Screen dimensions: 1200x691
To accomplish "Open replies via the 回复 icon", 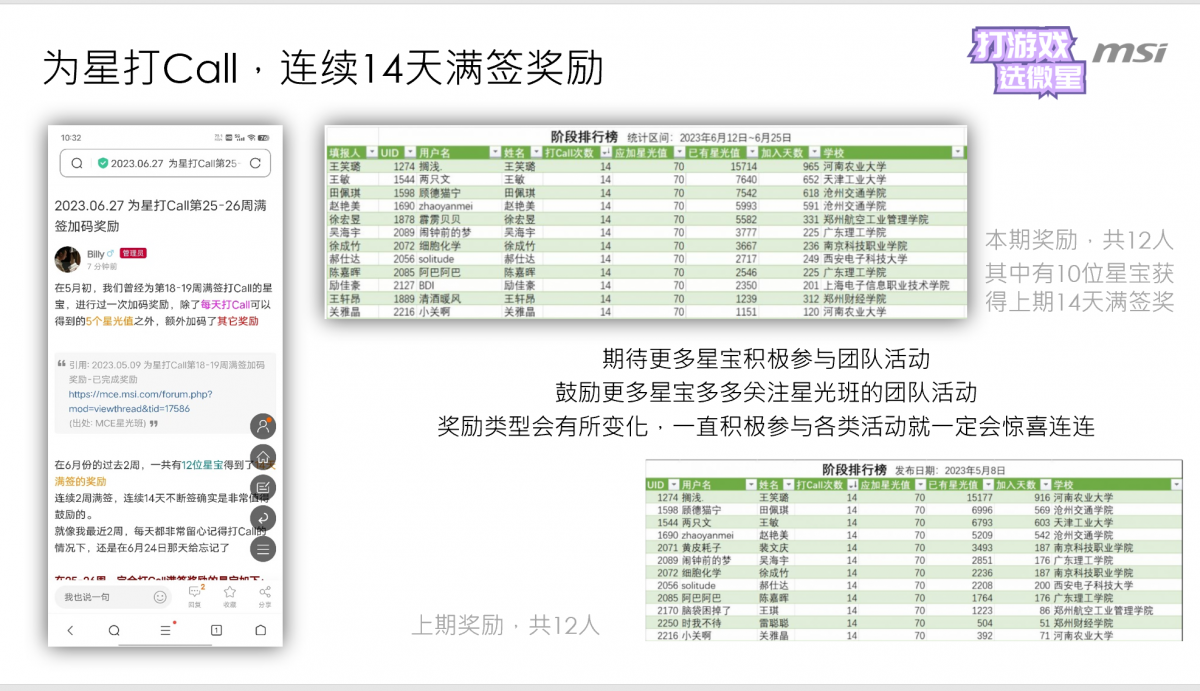I will point(194,595).
